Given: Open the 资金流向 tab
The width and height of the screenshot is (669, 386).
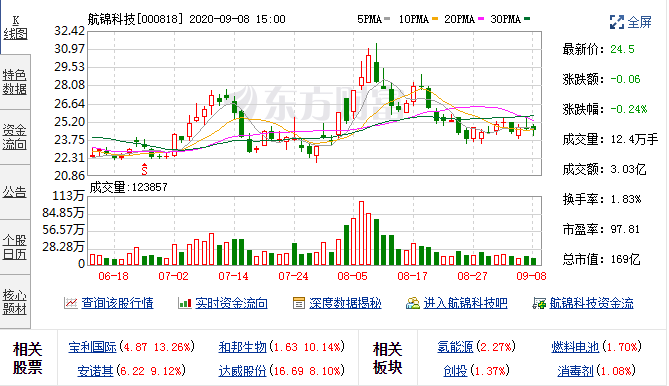Looking at the screenshot, I should pyautogui.click(x=15, y=137).
